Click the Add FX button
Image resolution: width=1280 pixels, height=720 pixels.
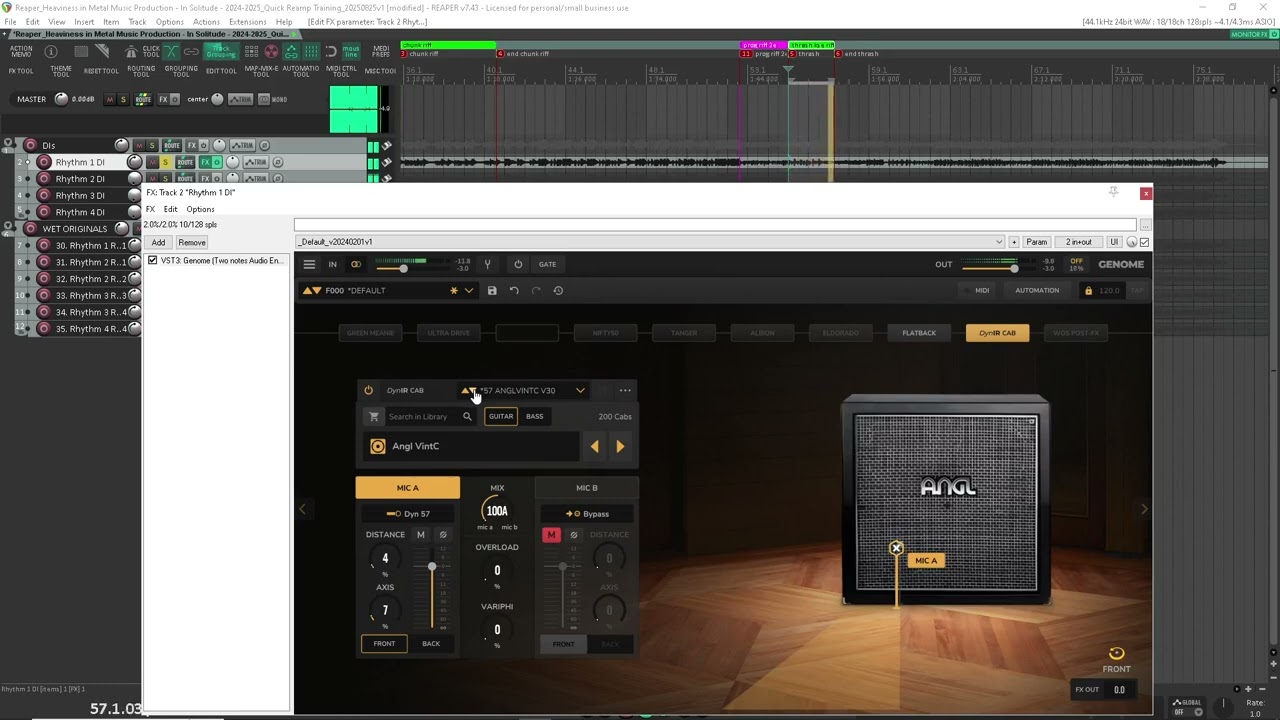coord(158,242)
